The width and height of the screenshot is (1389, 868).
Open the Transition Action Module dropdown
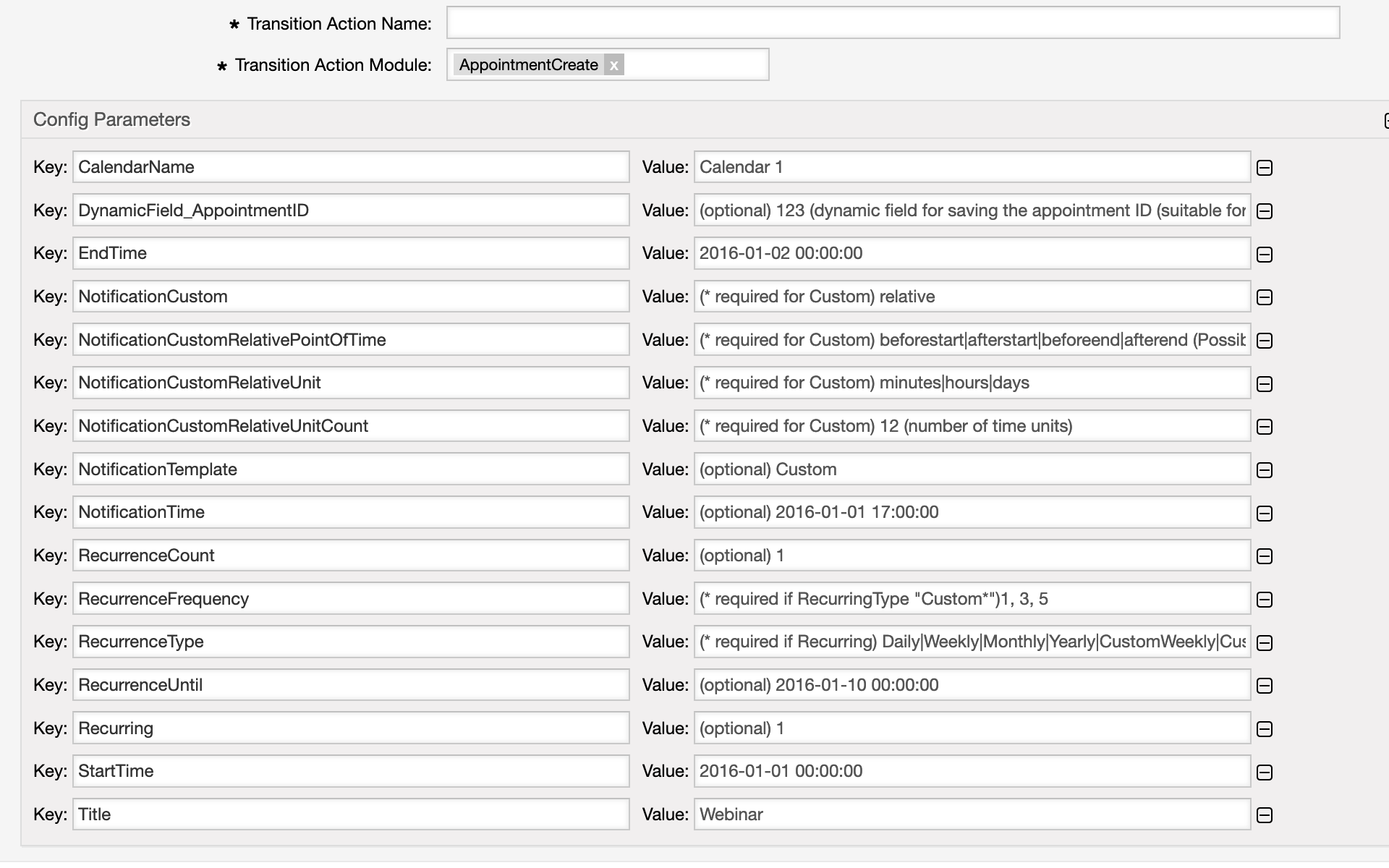pyautogui.click(x=694, y=65)
